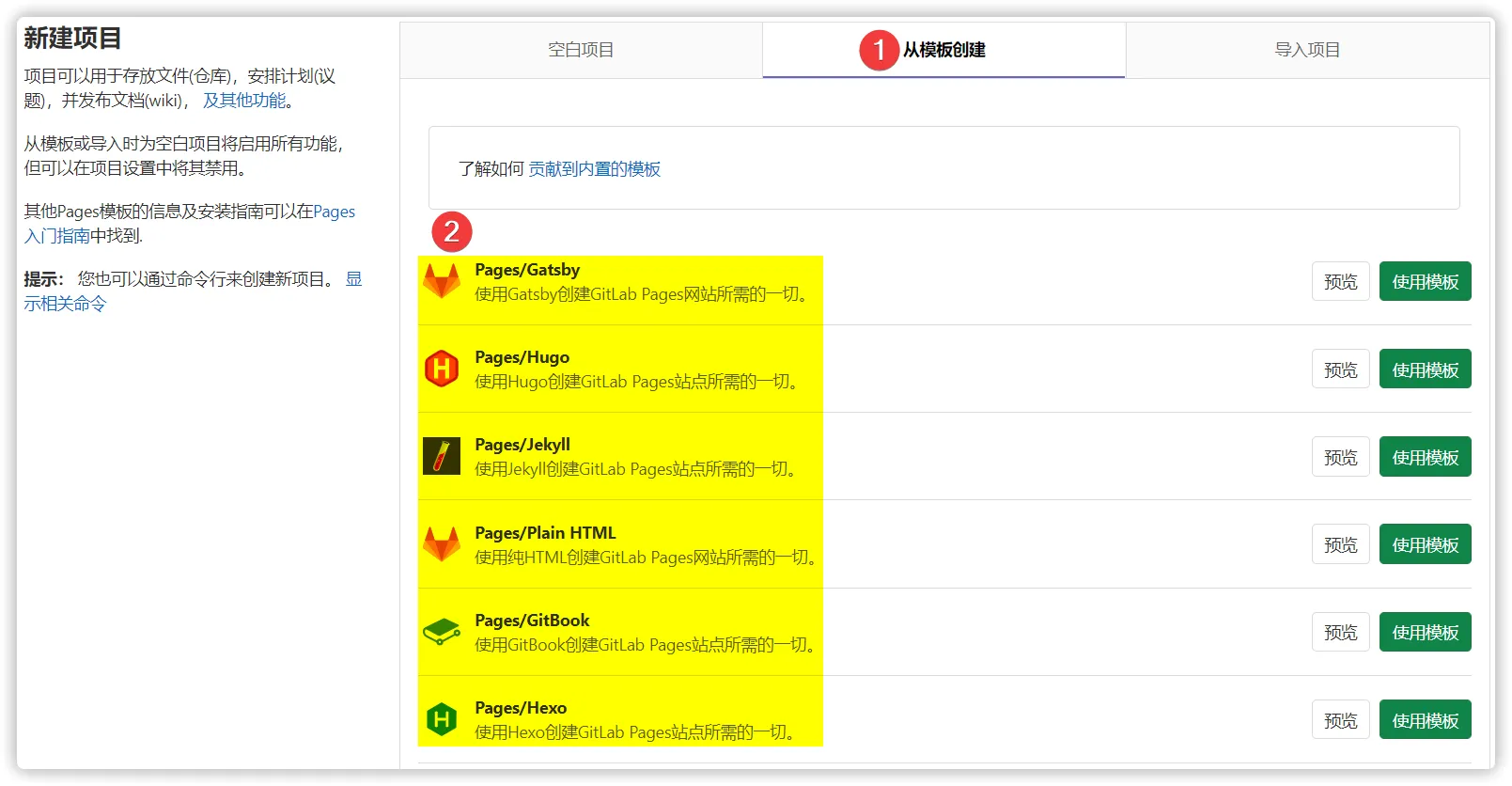Click the Pages/Hugo title text

(522, 357)
